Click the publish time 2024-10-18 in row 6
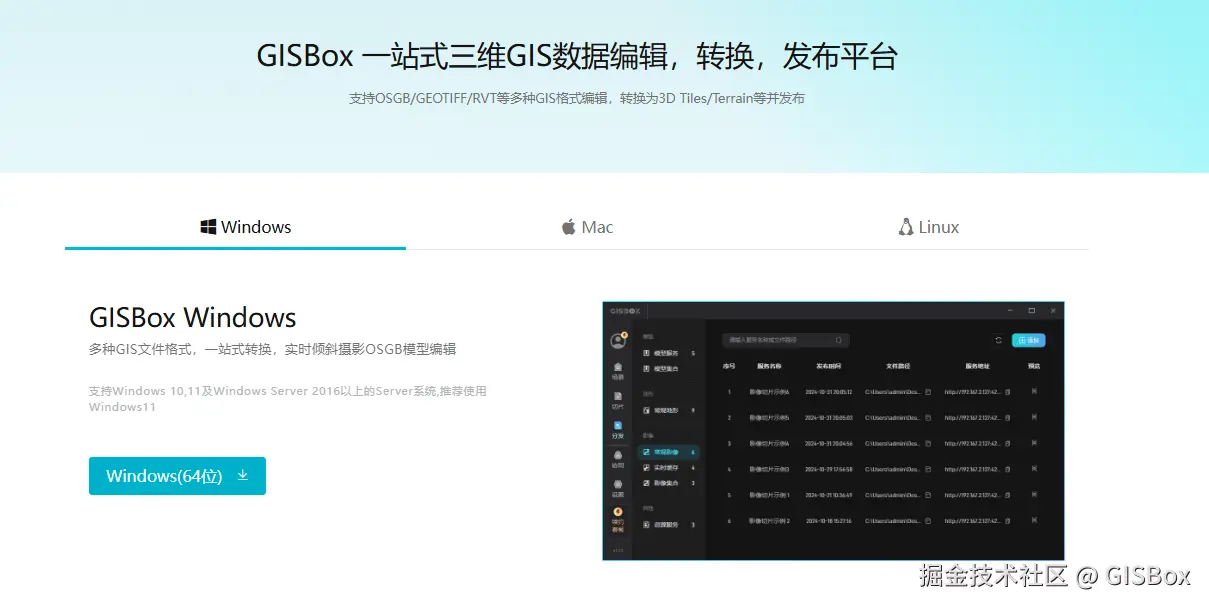Screen dimensions: 1209x608 [x=829, y=521]
